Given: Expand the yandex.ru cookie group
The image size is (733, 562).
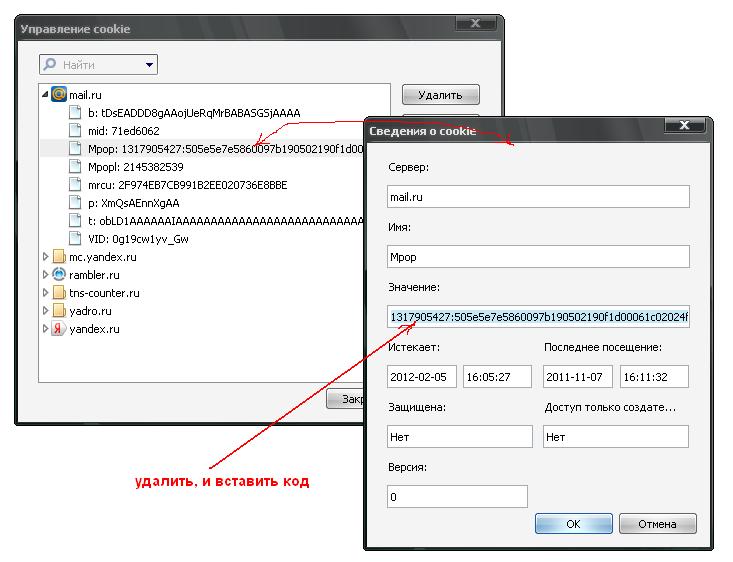Looking at the screenshot, I should click(x=45, y=329).
